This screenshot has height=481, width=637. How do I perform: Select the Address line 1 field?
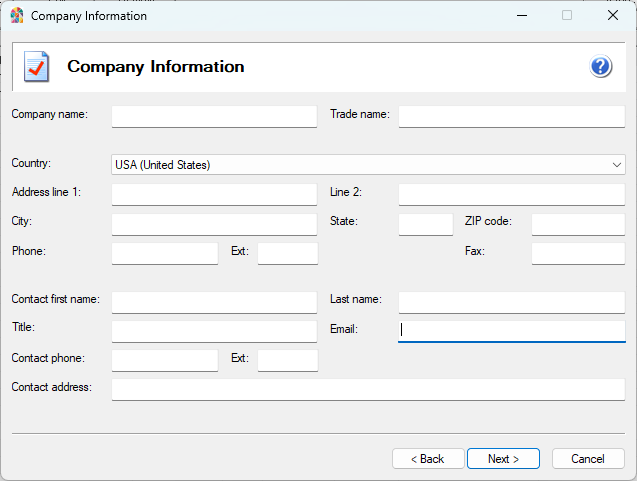coord(214,195)
